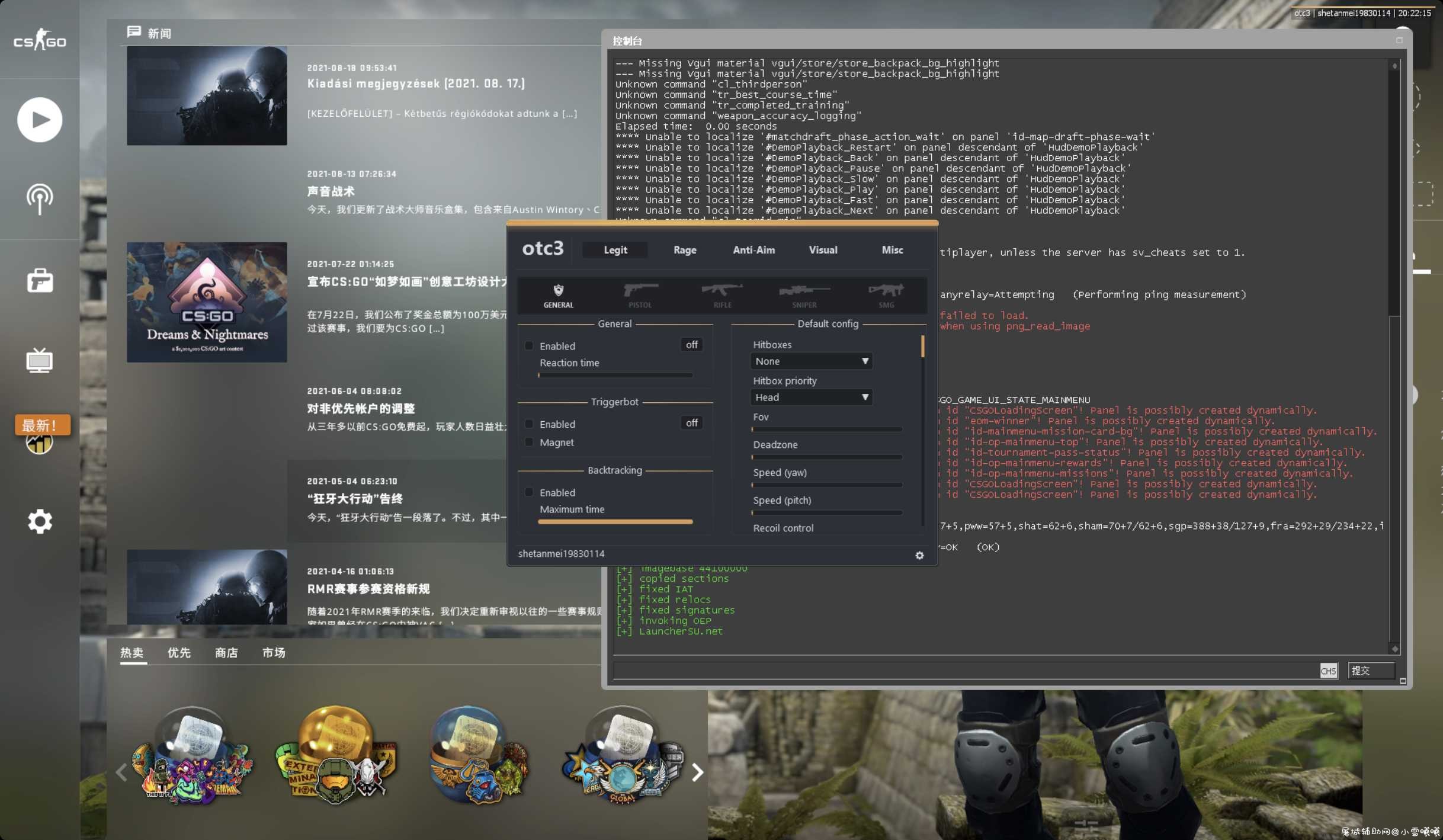Open the Hitbox priority dropdown showing Head
The width and height of the screenshot is (1443, 840).
coord(811,397)
